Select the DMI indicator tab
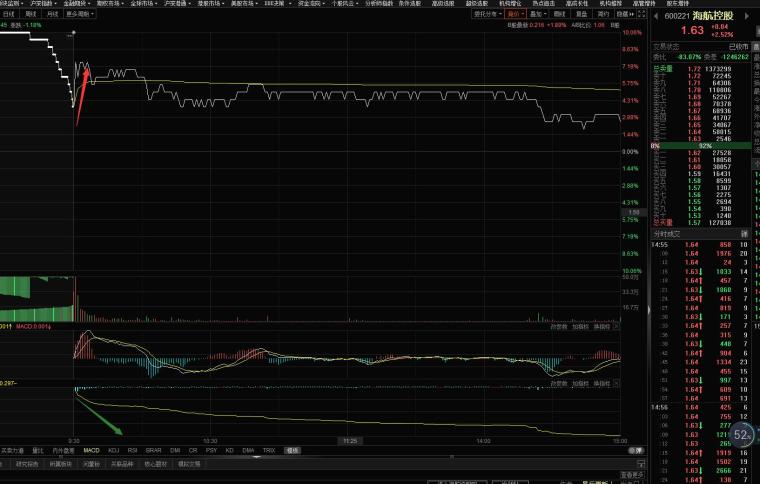The image size is (760, 484). pyautogui.click(x=175, y=451)
